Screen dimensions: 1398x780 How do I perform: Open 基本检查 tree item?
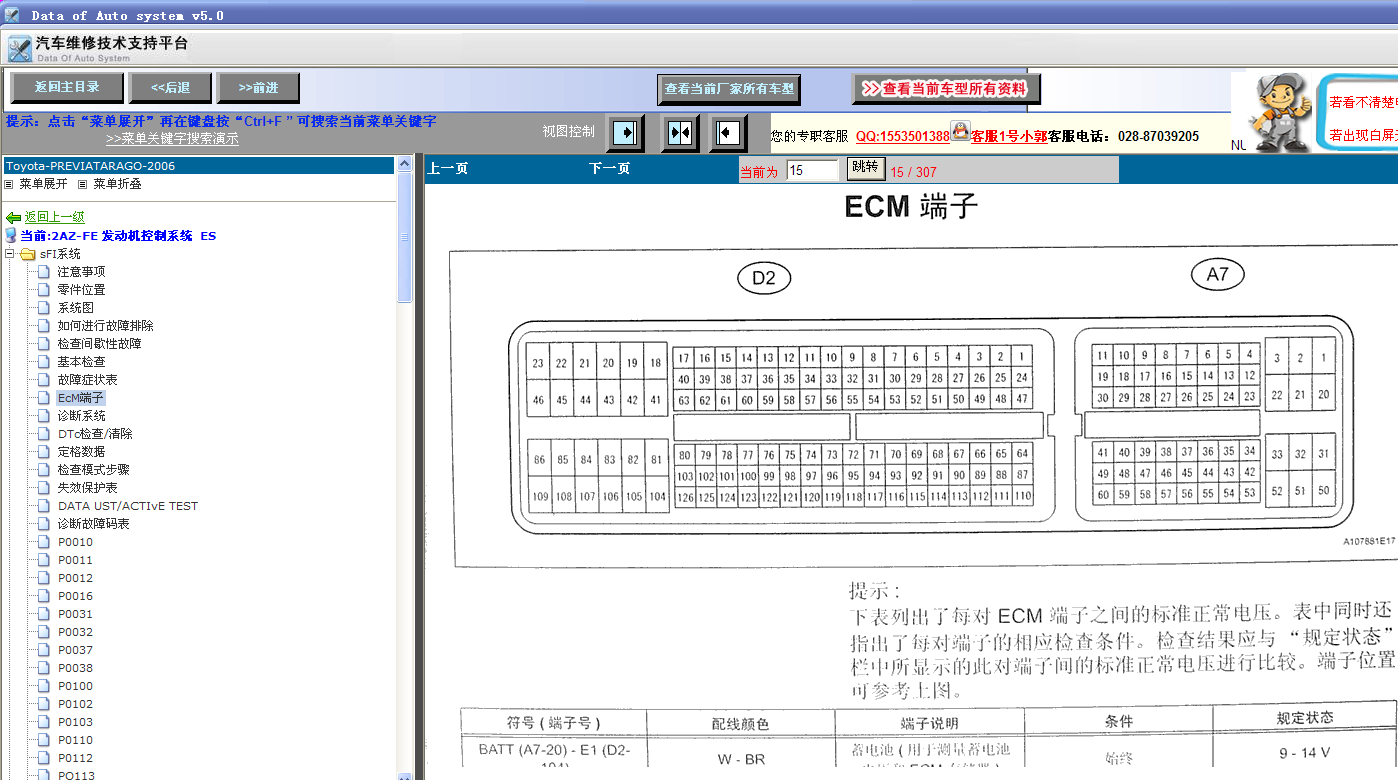(81, 362)
